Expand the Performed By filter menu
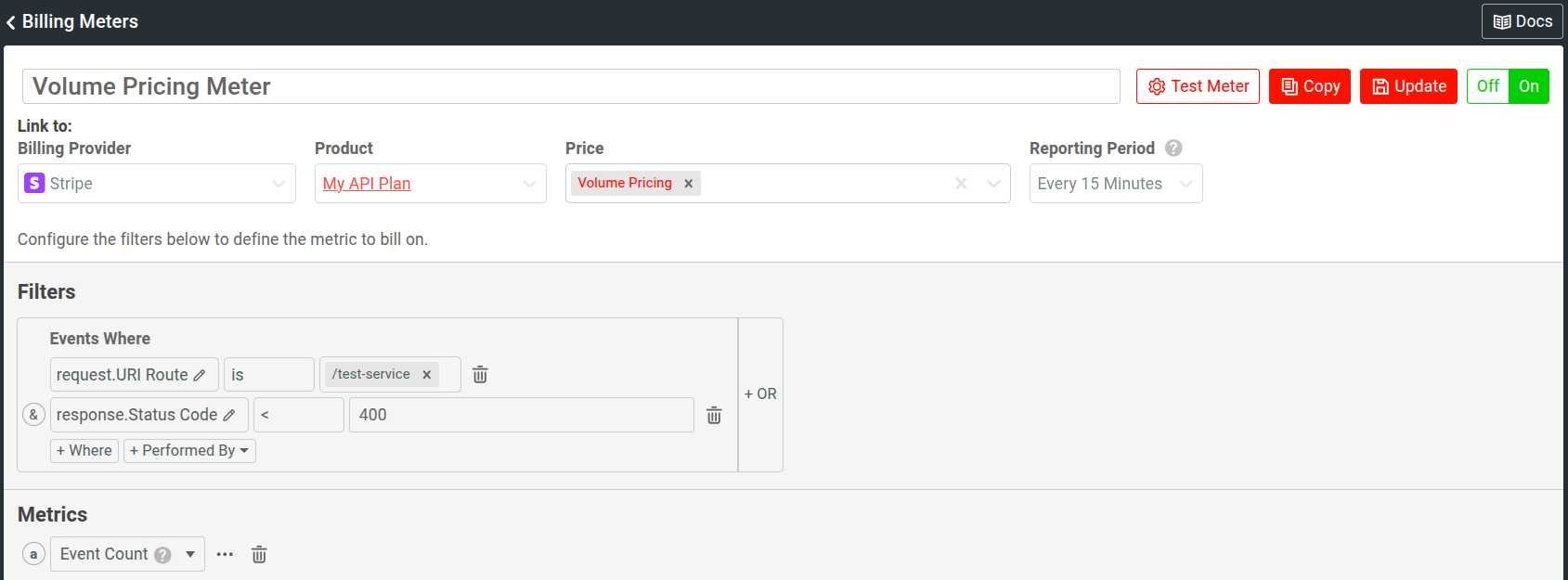This screenshot has height=580, width=1568. tap(189, 451)
